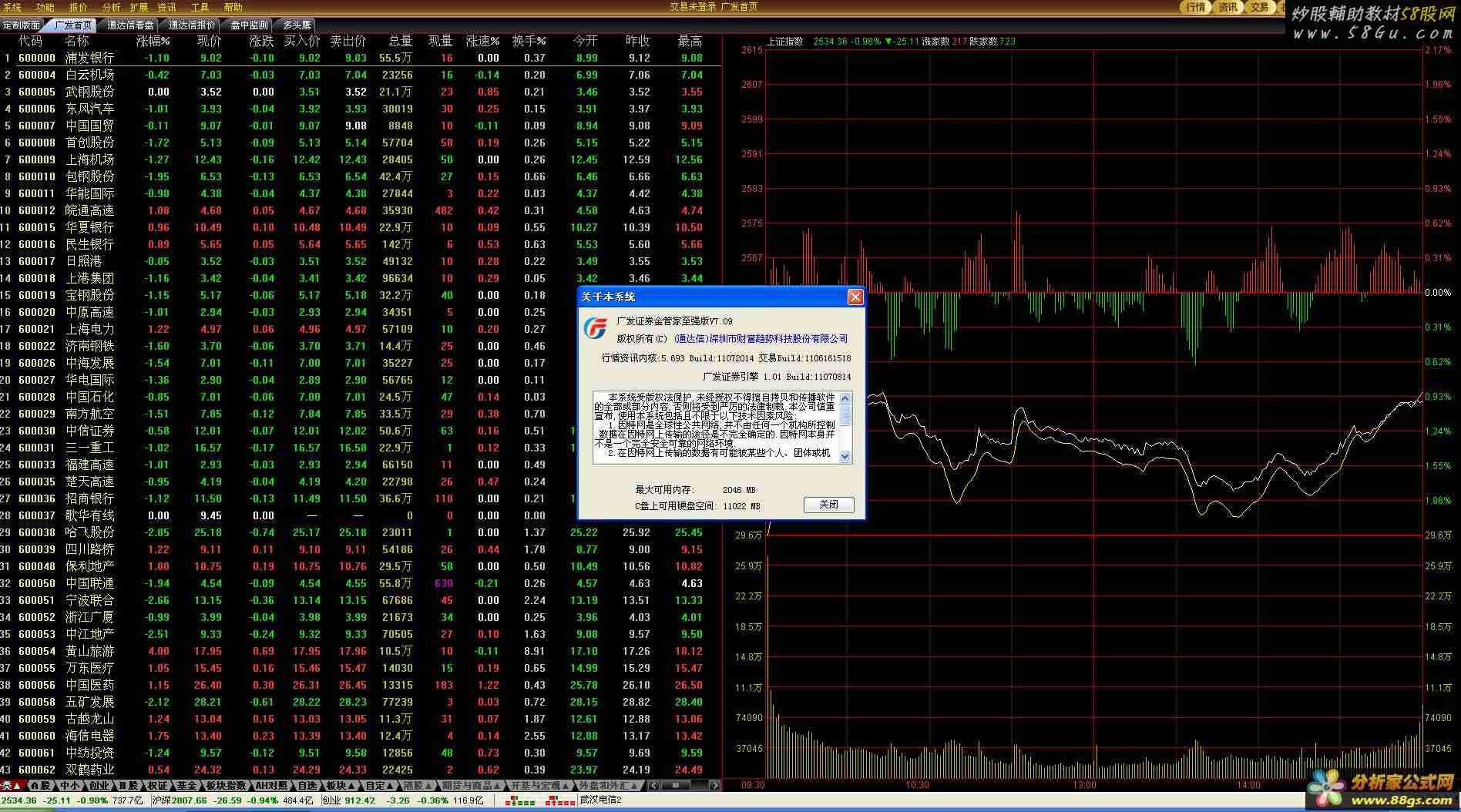The width and height of the screenshot is (1461, 812).
Task: Click the 创业 index value in status bar
Action: coord(361,800)
